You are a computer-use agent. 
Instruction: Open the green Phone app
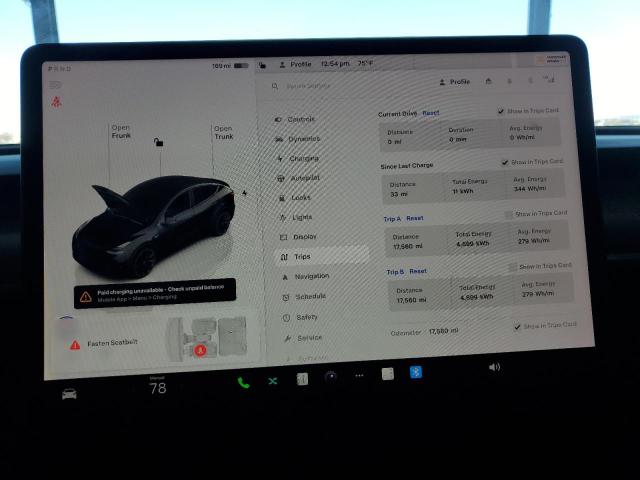pos(243,382)
